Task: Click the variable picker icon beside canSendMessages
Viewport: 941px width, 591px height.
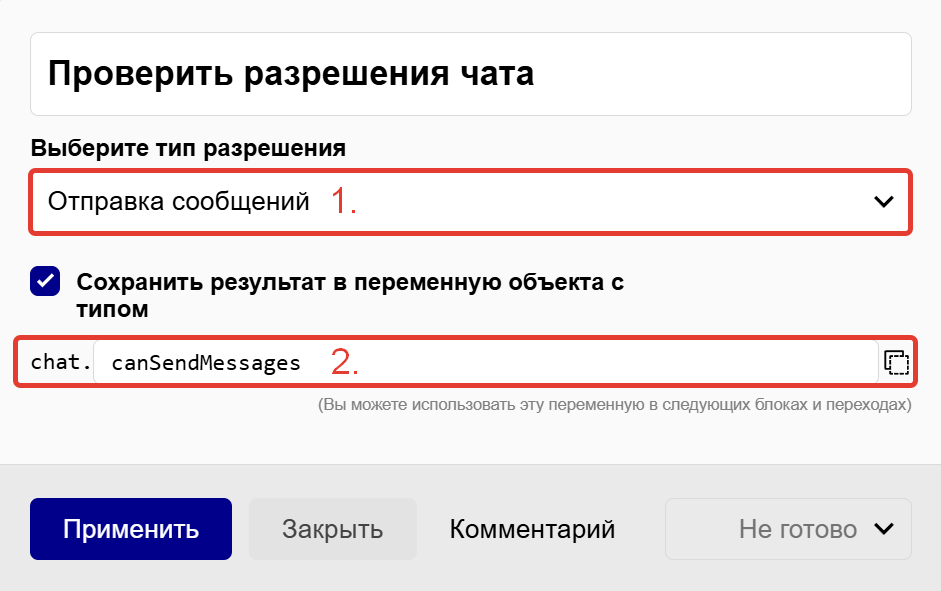Action: pyautogui.click(x=897, y=362)
